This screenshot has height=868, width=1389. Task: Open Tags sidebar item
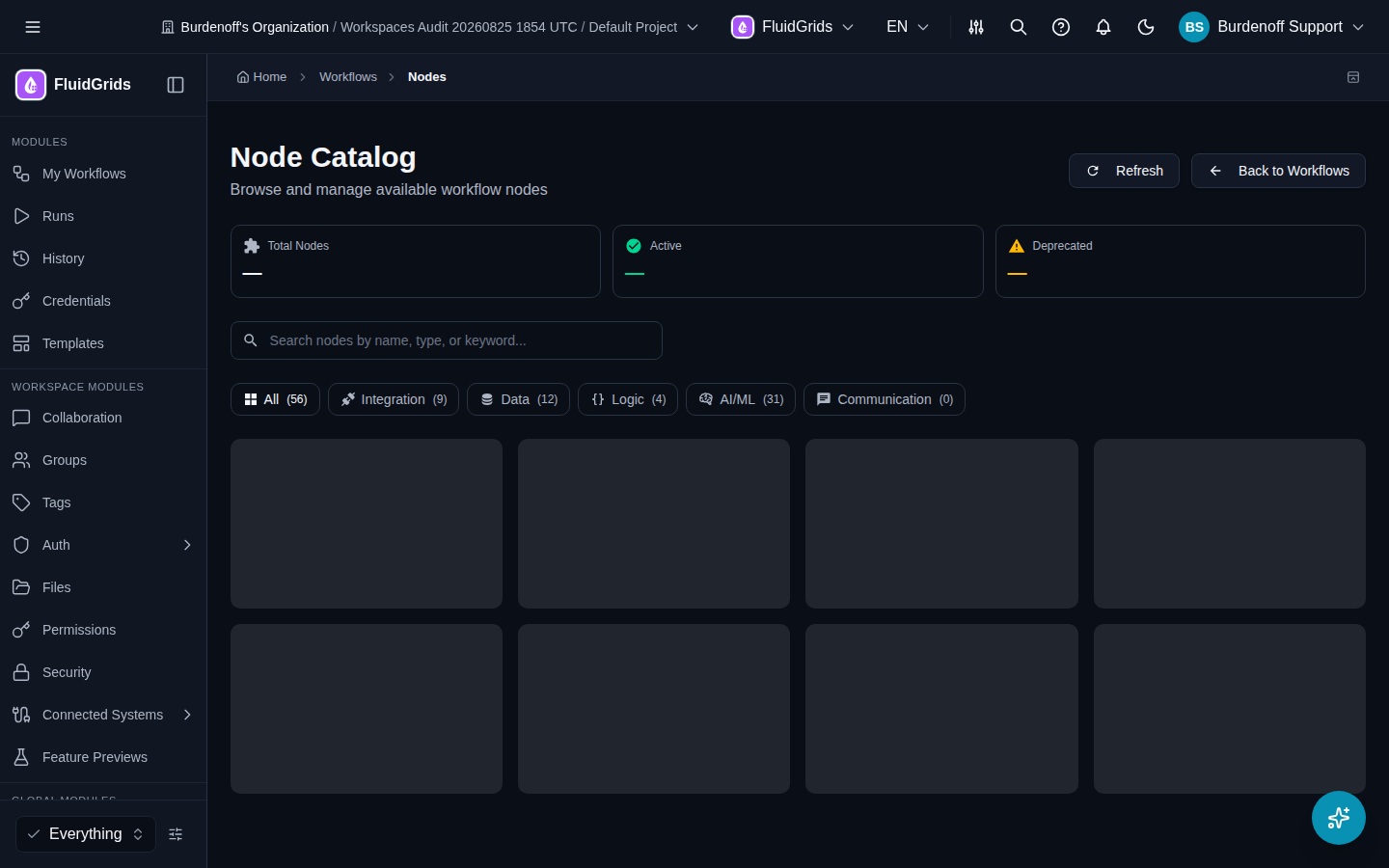[103, 502]
